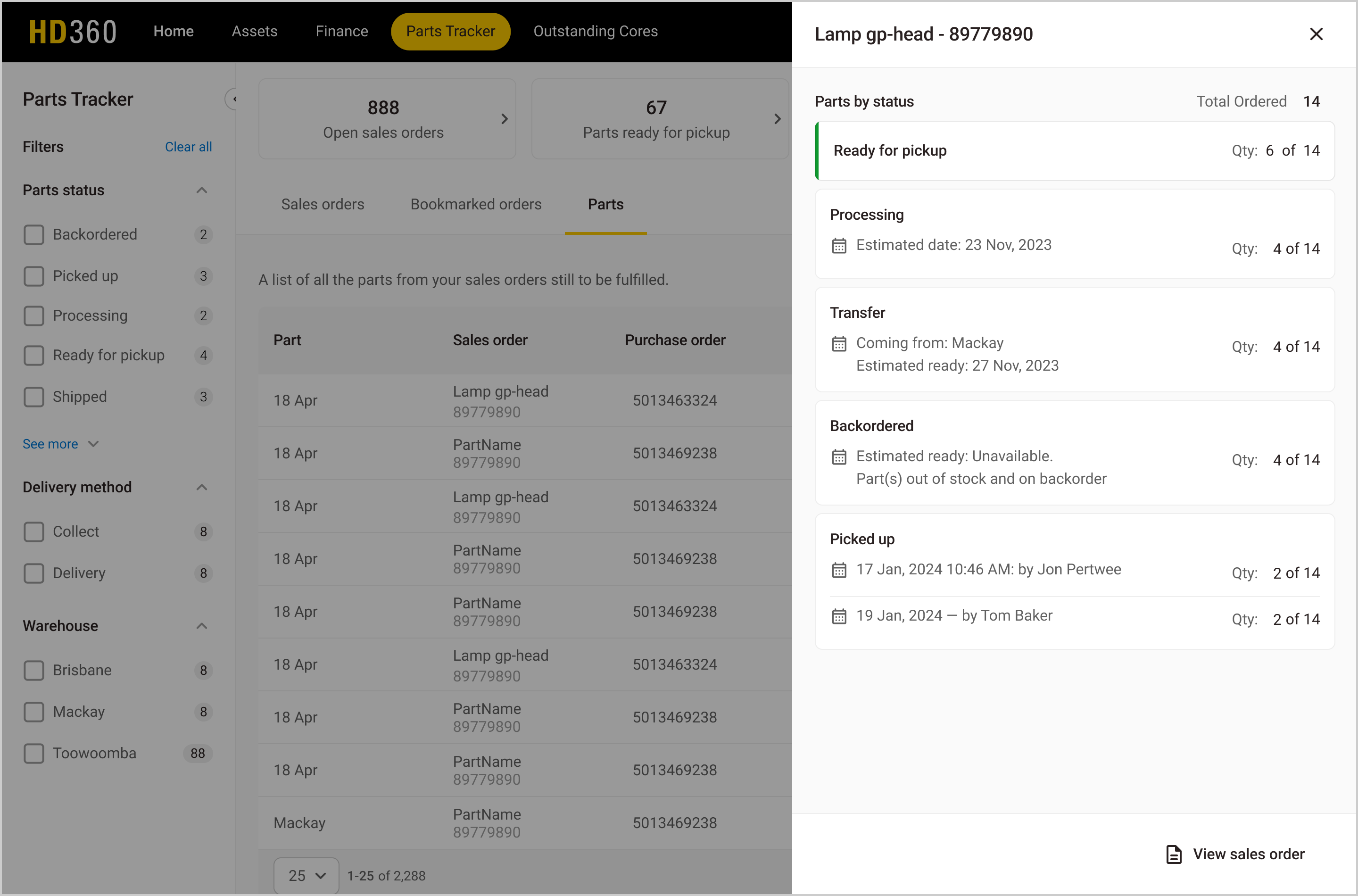
Task: Open Outstanding Cores in top navigation
Action: coord(595,32)
